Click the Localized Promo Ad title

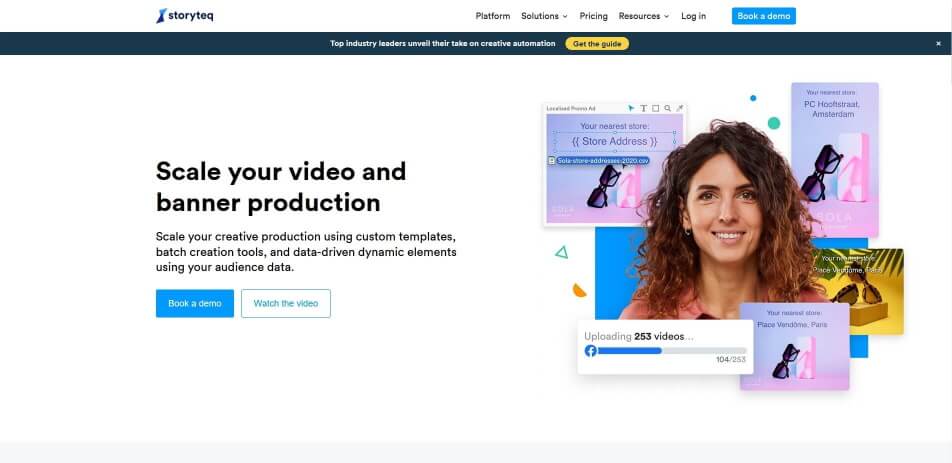click(571, 109)
